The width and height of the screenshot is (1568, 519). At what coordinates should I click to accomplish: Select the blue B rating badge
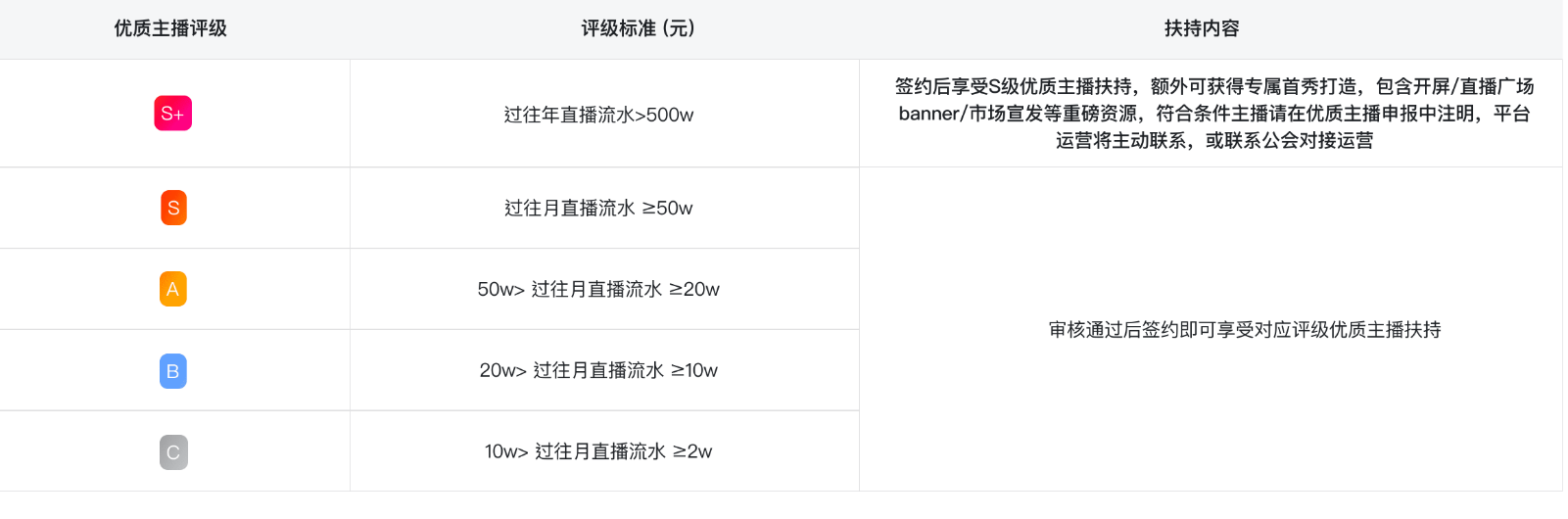[173, 371]
